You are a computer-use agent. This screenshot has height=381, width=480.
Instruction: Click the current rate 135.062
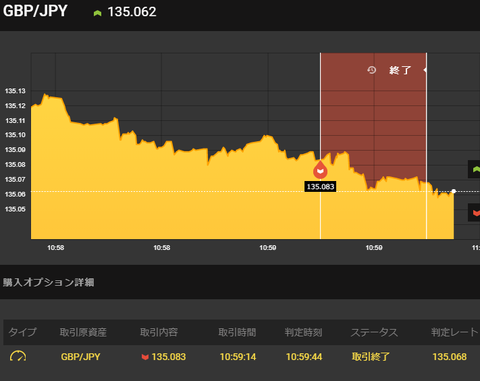[x=132, y=12]
